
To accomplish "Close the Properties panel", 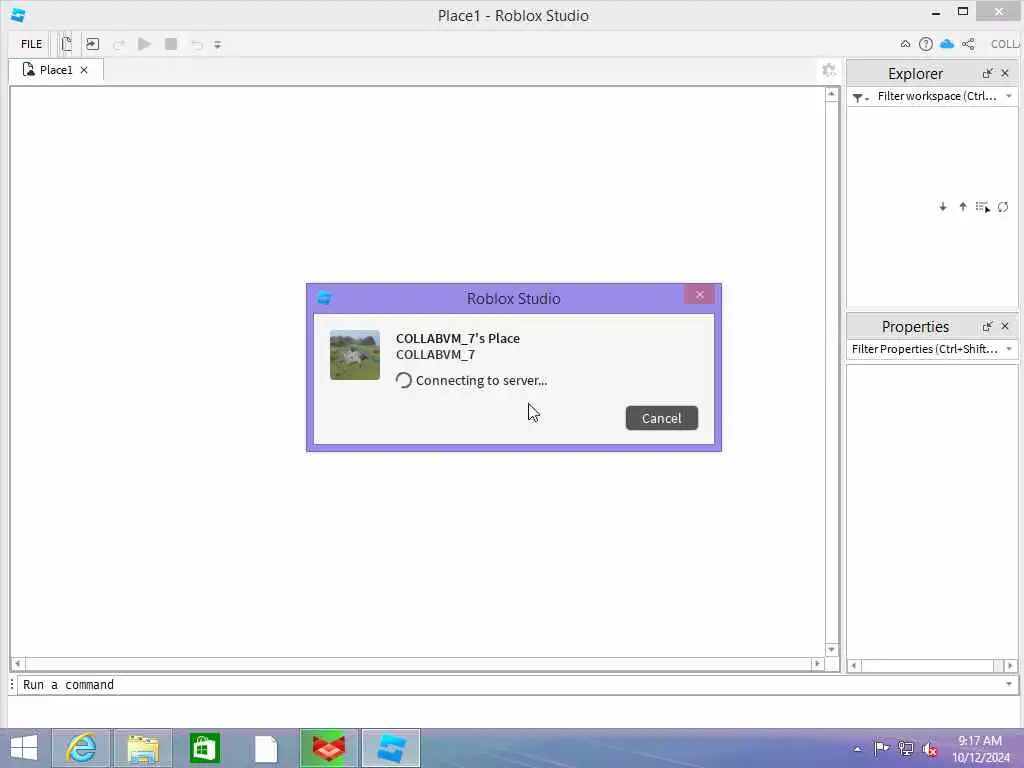I will 1005,326.
